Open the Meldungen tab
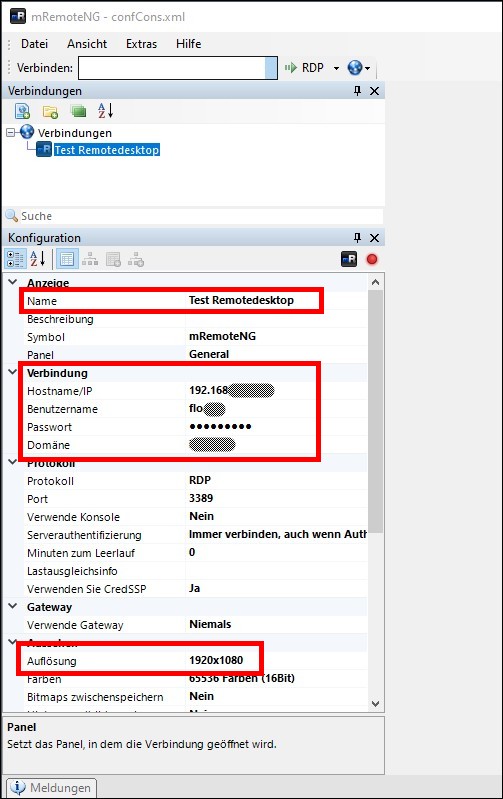This screenshot has width=503, height=799. pos(51,787)
